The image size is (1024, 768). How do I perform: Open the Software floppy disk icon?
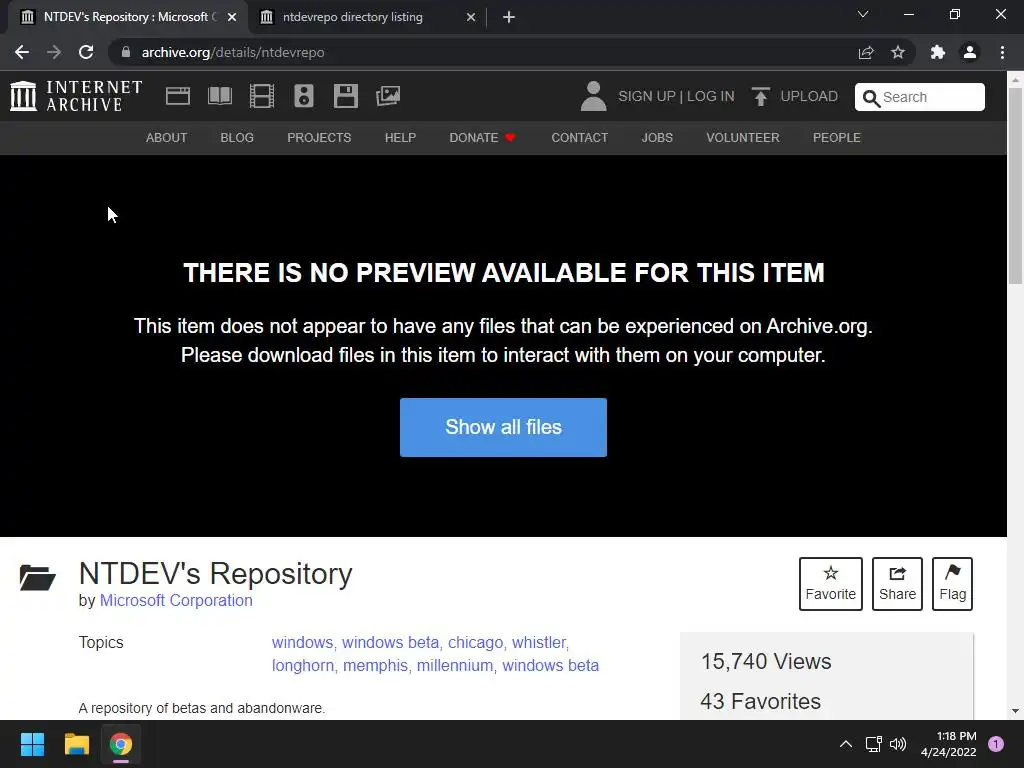(x=345, y=96)
